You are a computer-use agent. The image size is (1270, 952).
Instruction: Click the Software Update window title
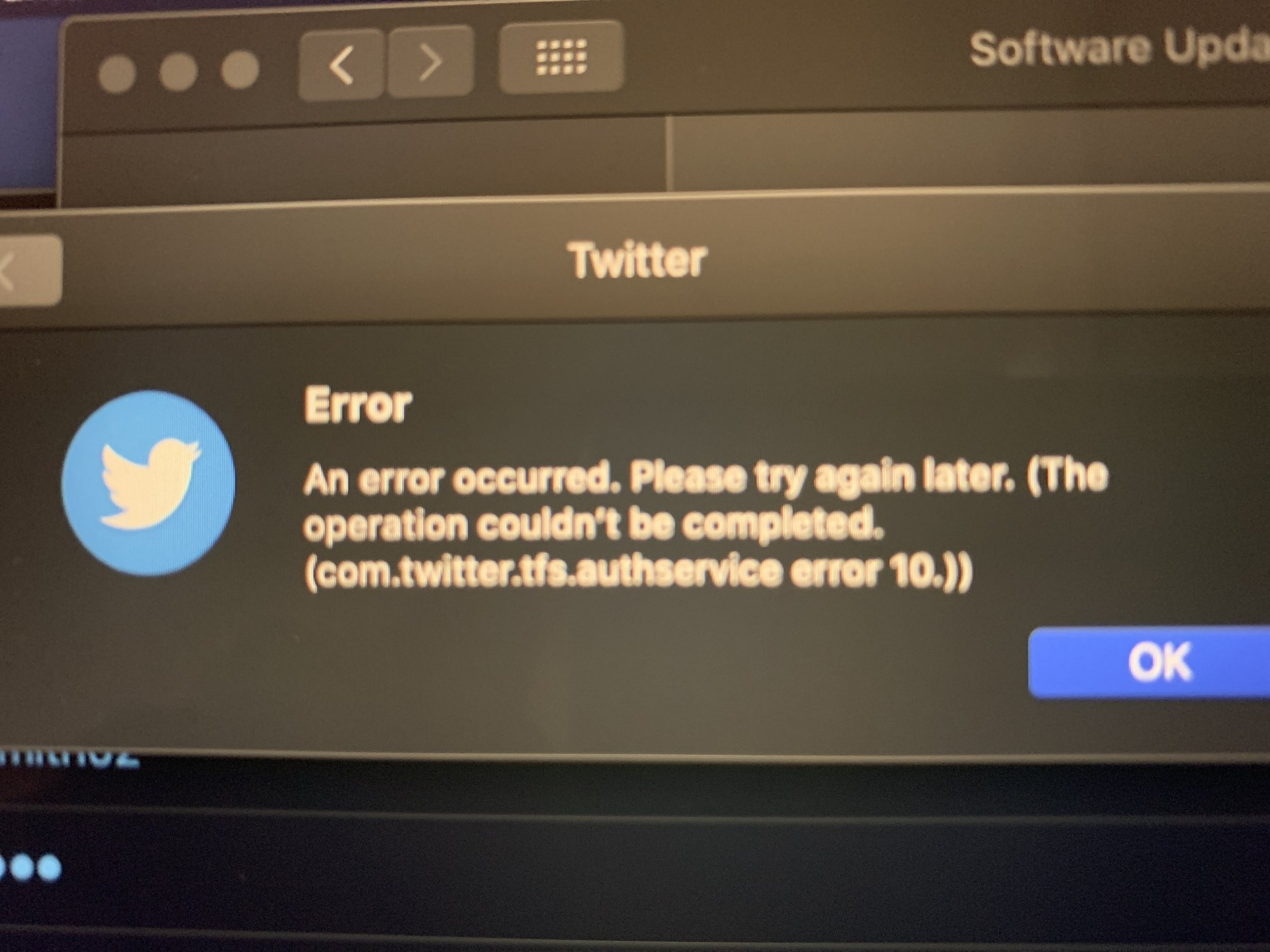(1119, 48)
